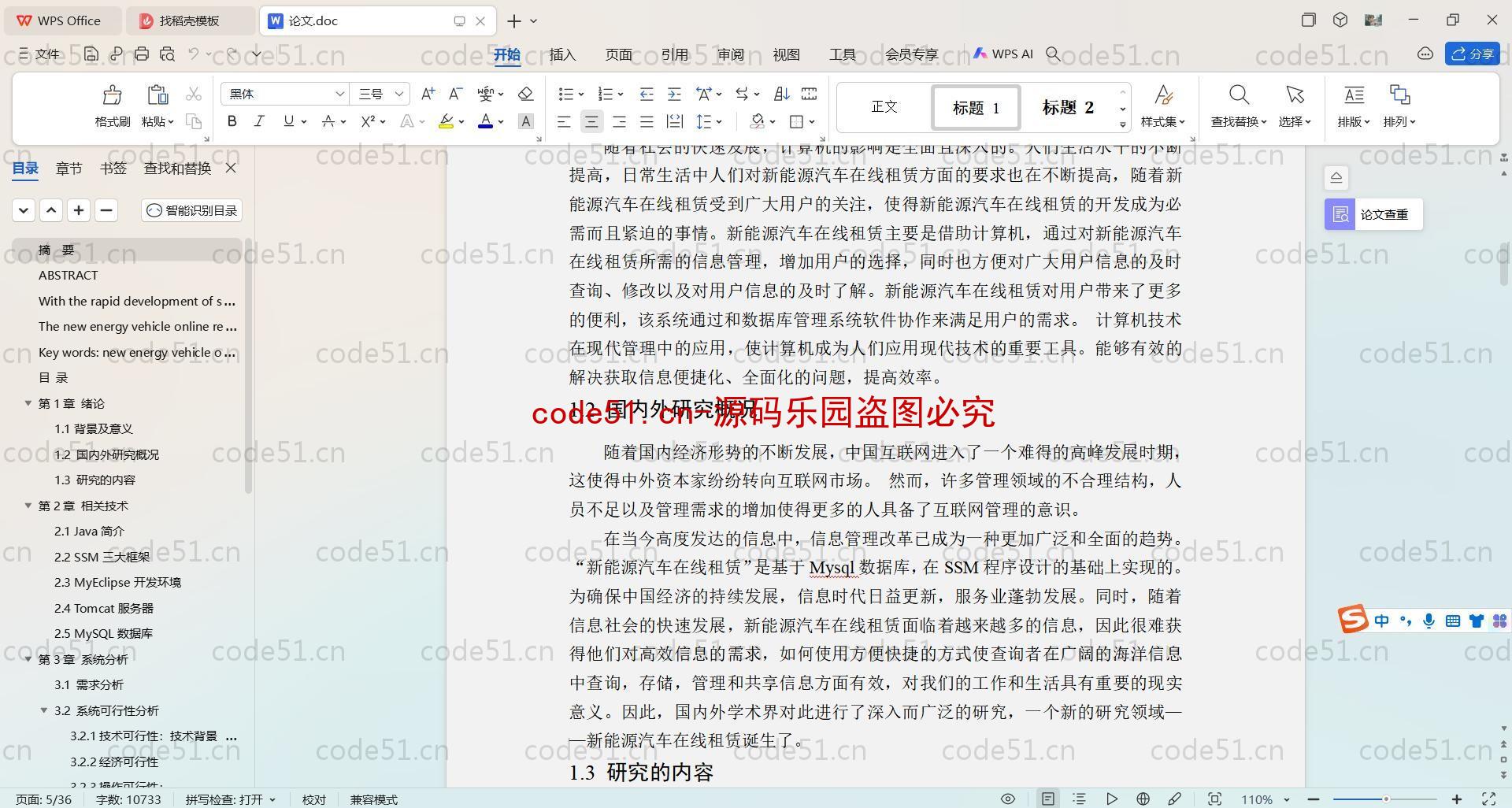Clear formatting with eraser icon
Screen dimensions: 1512x808
(x=525, y=94)
